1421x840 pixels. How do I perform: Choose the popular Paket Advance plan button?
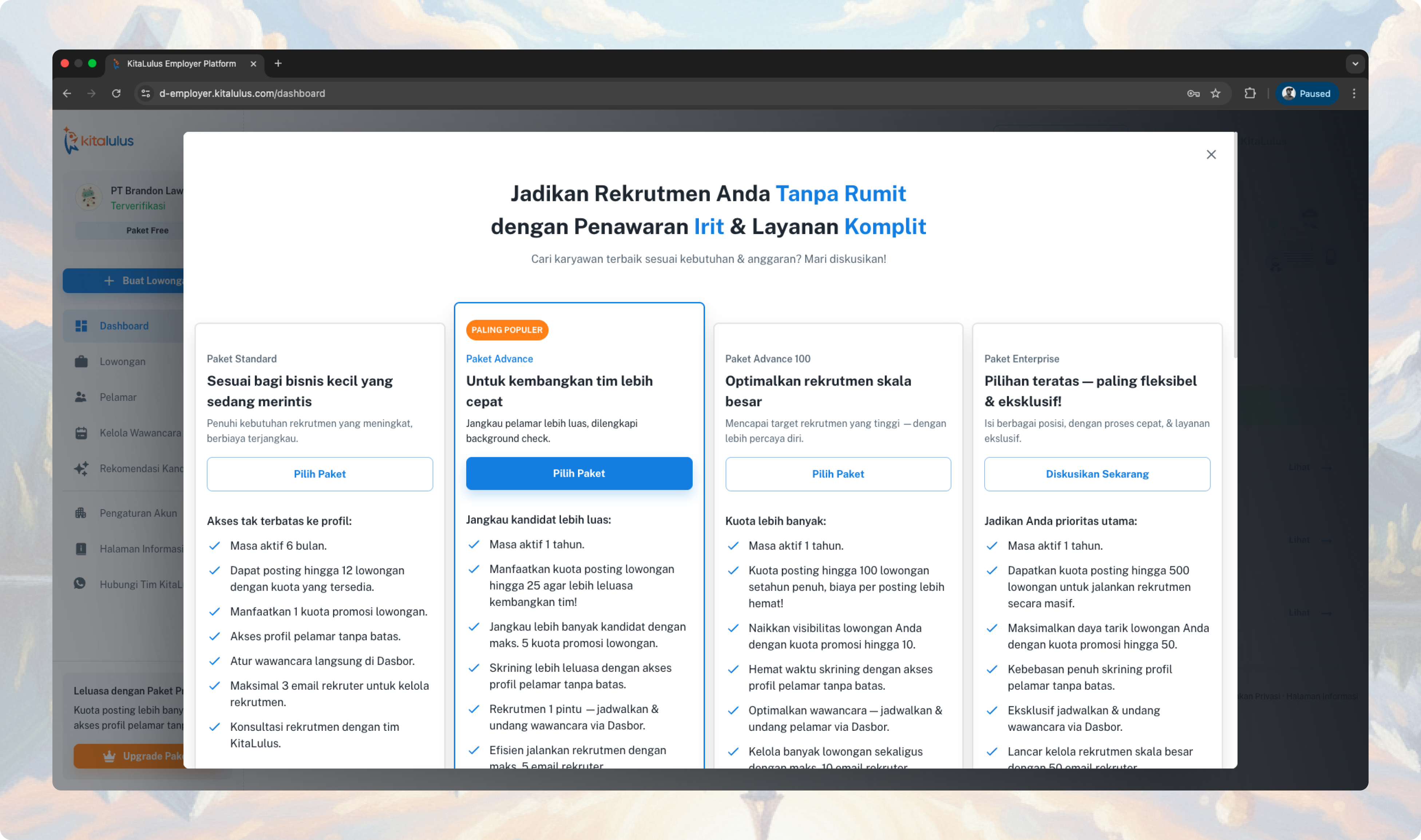(x=578, y=473)
